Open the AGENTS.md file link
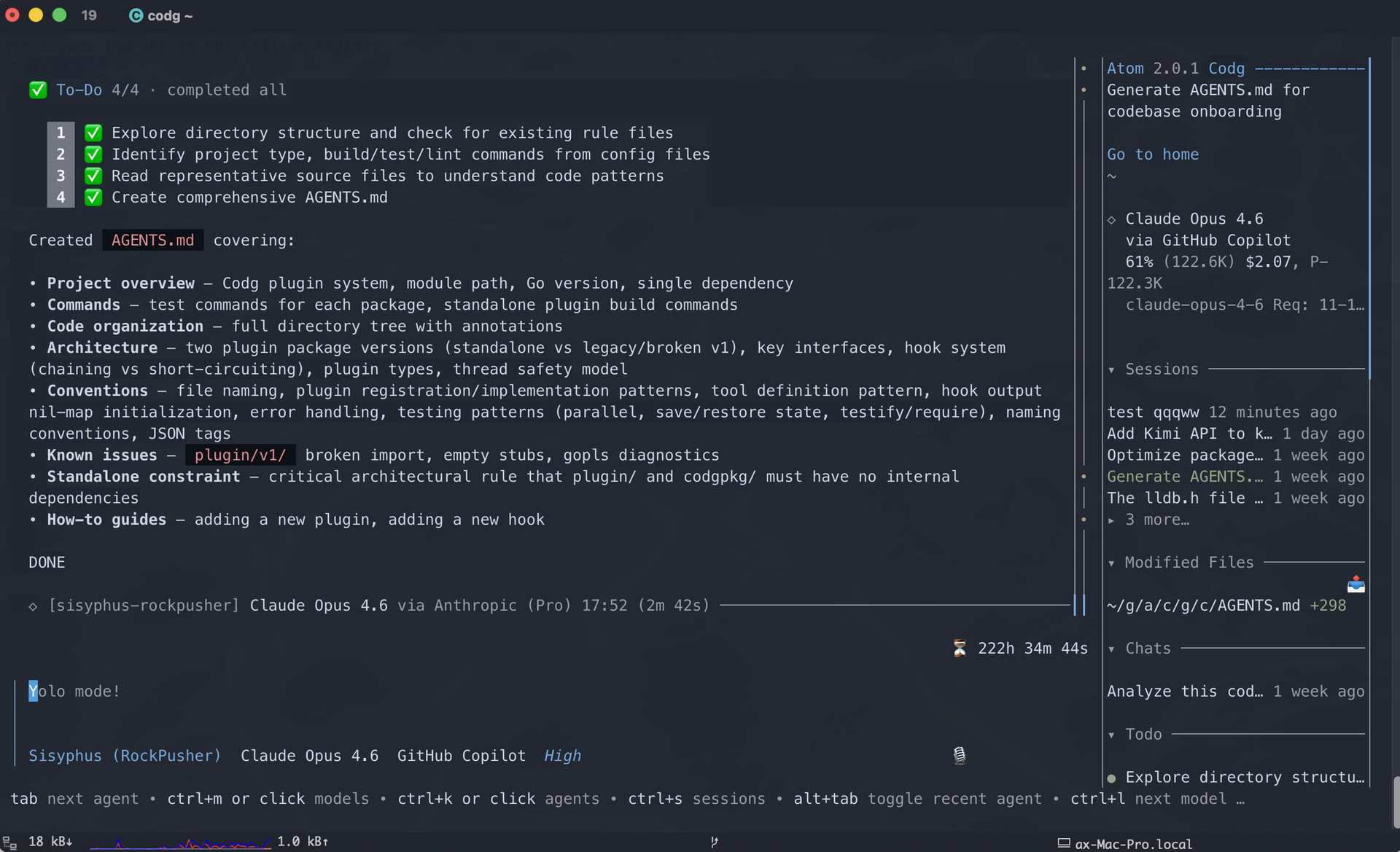Image resolution: width=1400 pixels, height=852 pixels. coord(153,240)
